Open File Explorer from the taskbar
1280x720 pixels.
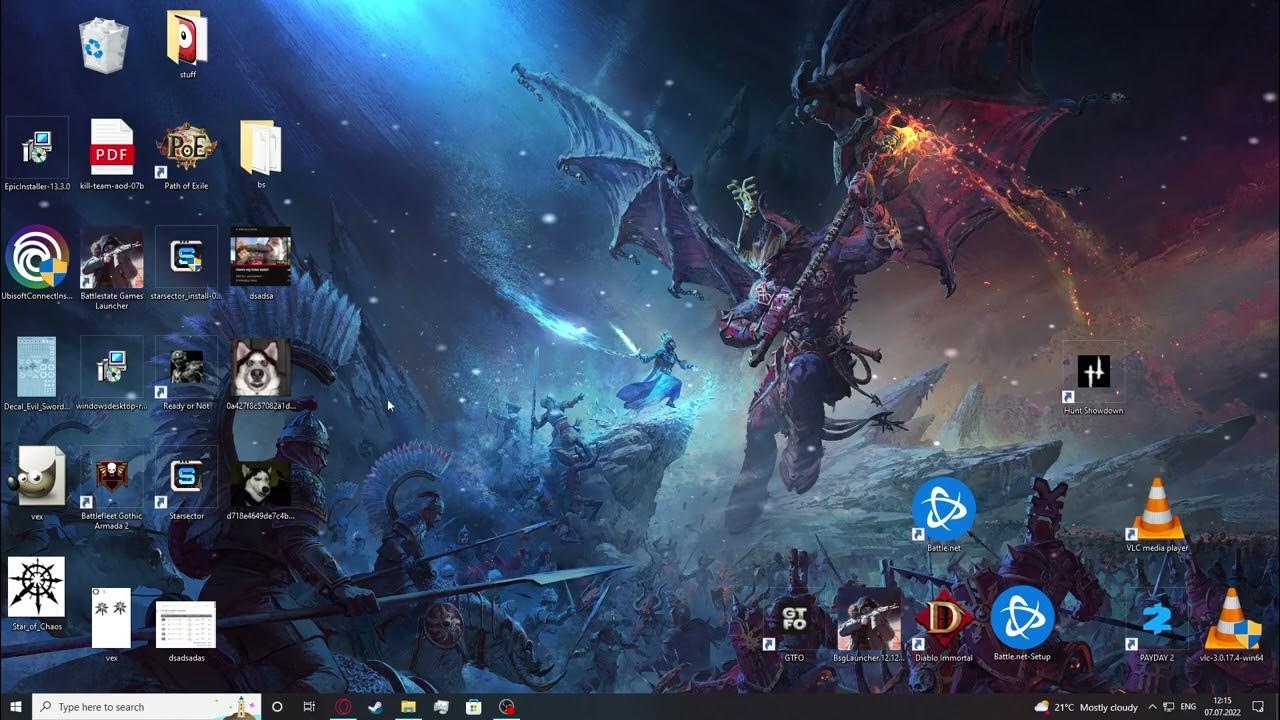(408, 707)
